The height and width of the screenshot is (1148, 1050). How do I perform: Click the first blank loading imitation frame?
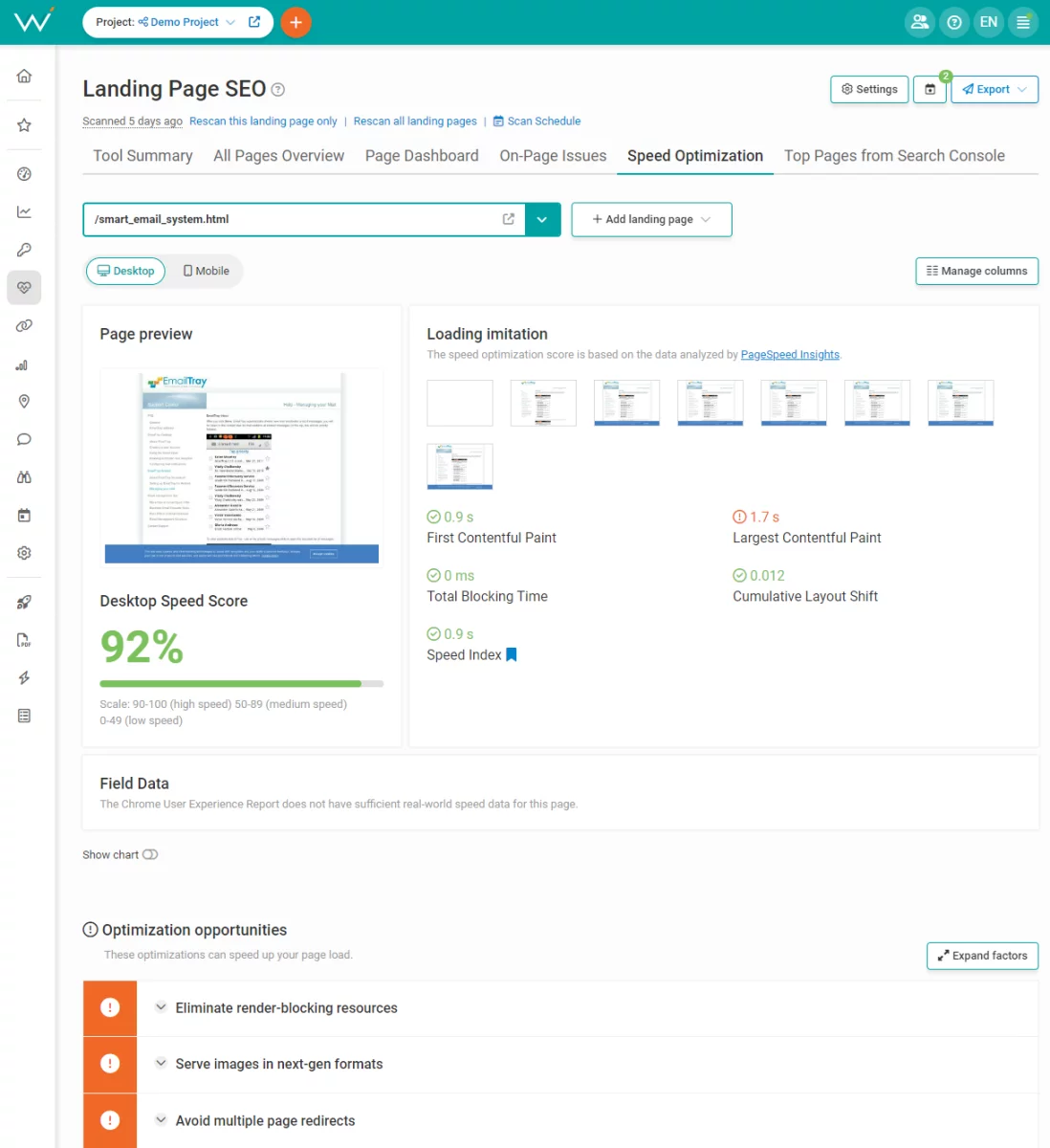[460, 403]
